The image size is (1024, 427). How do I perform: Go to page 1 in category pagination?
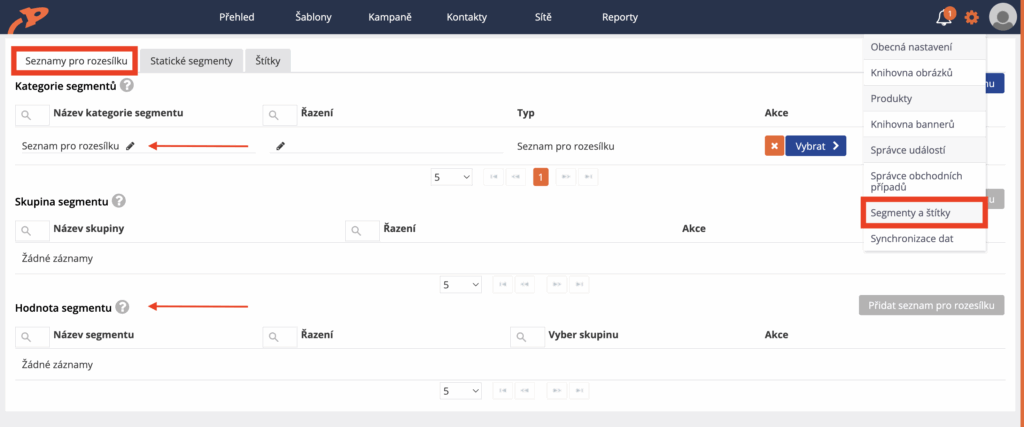point(540,177)
